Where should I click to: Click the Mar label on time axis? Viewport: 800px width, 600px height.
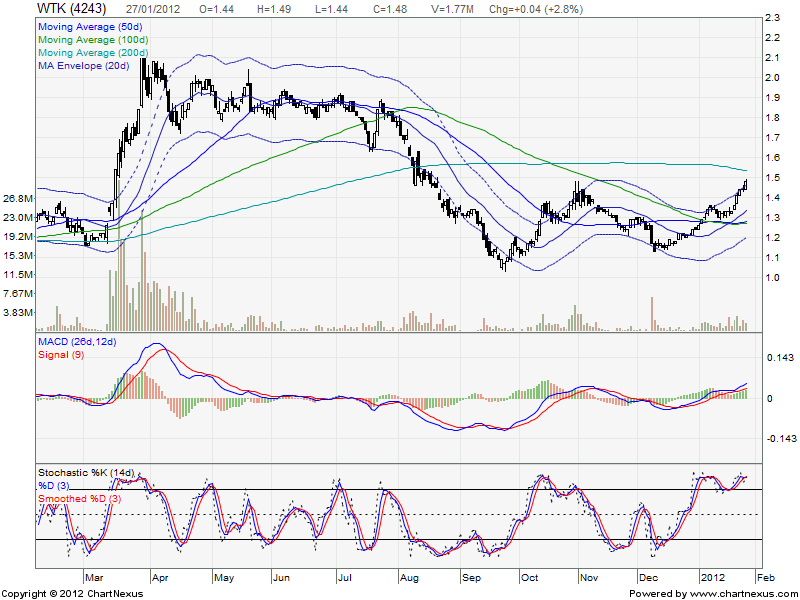95,578
